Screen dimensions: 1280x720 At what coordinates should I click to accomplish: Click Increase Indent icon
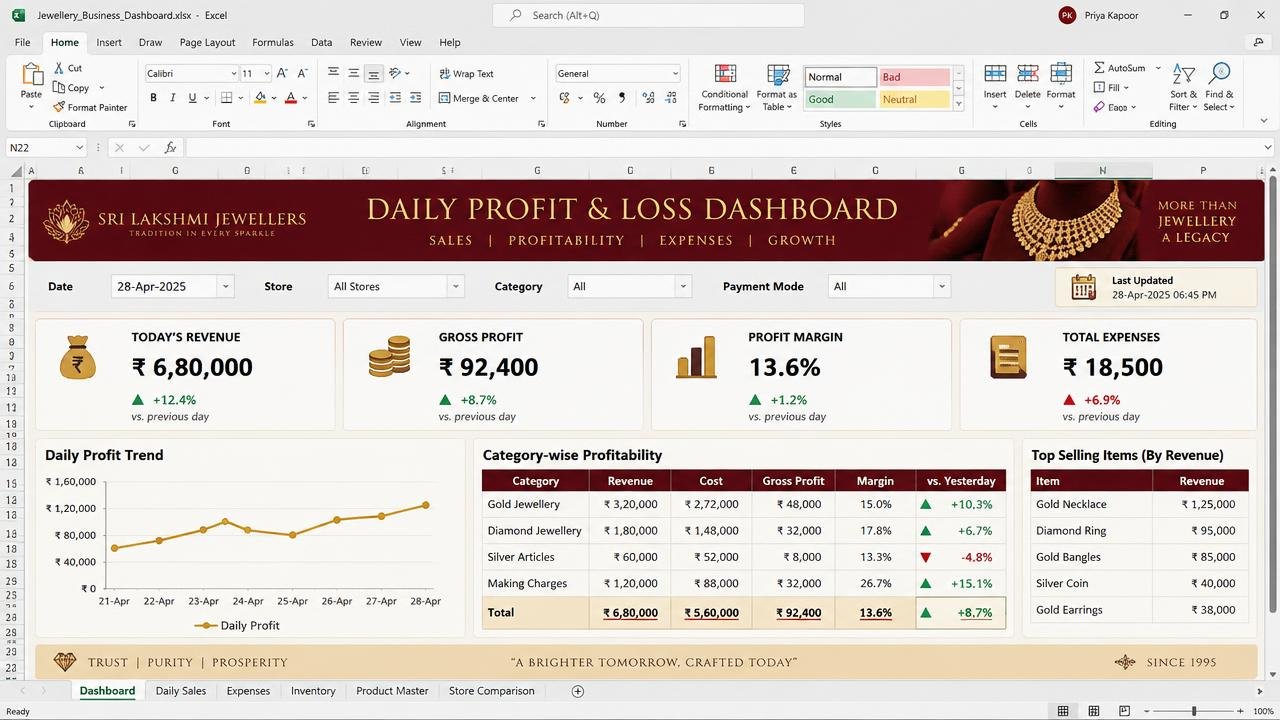point(414,98)
